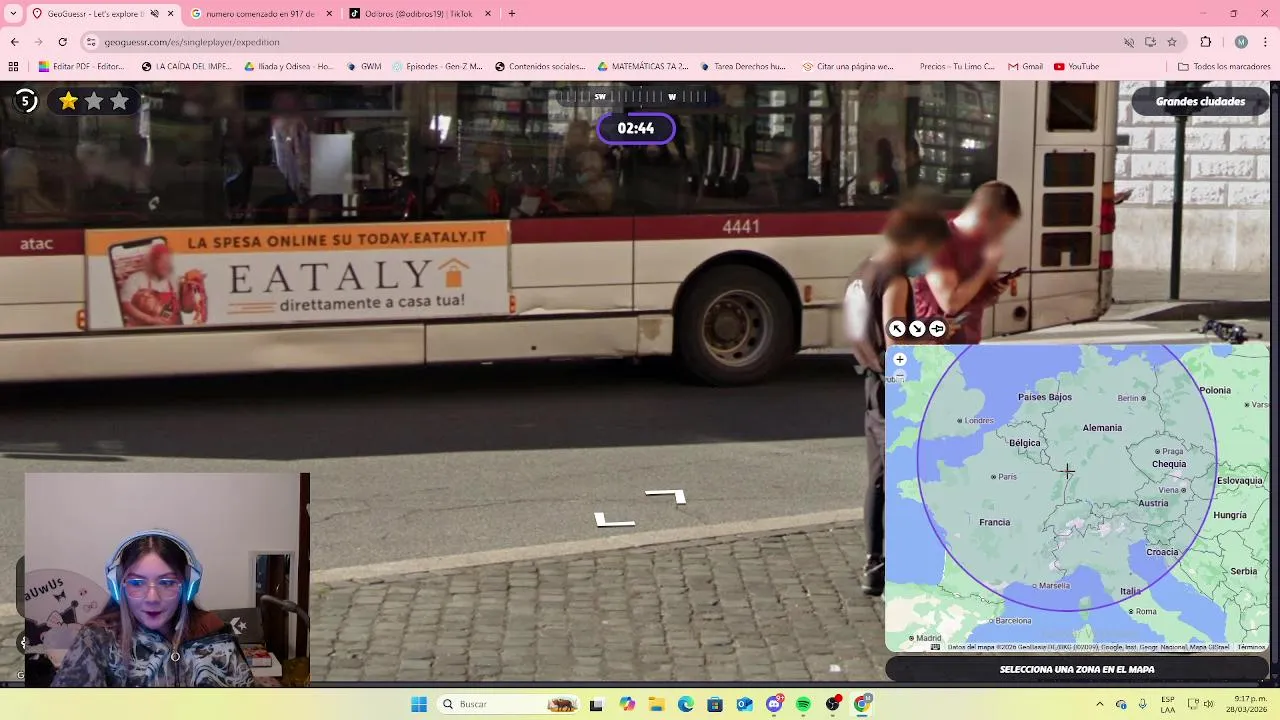Open the GWM bookmark
This screenshot has width=1280, height=720.
tap(364, 67)
